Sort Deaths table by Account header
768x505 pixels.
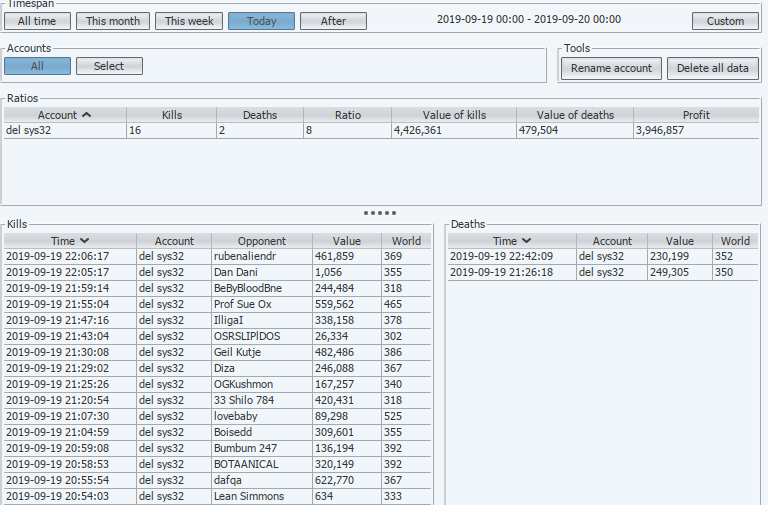click(x=612, y=241)
